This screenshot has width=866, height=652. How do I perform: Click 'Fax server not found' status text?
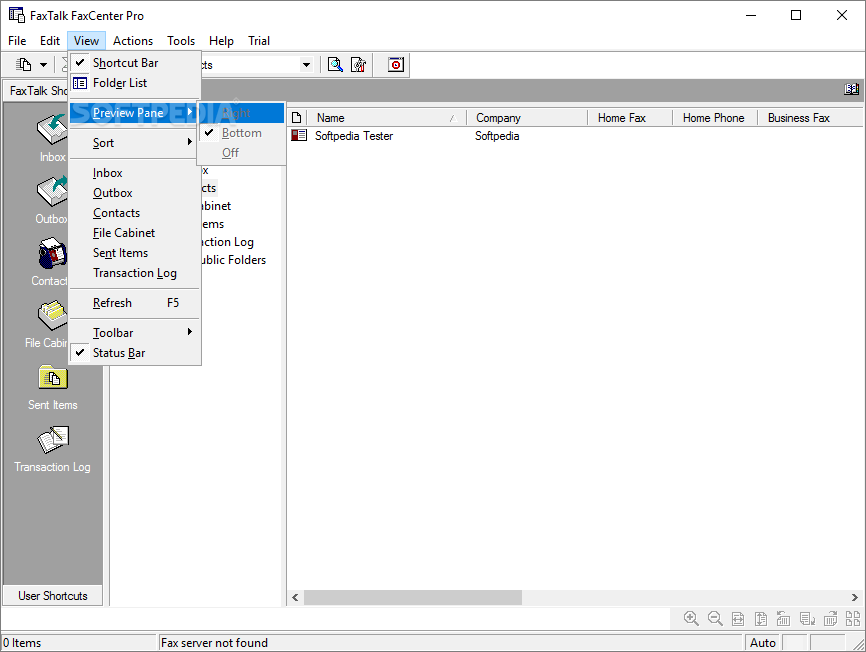click(x=214, y=643)
